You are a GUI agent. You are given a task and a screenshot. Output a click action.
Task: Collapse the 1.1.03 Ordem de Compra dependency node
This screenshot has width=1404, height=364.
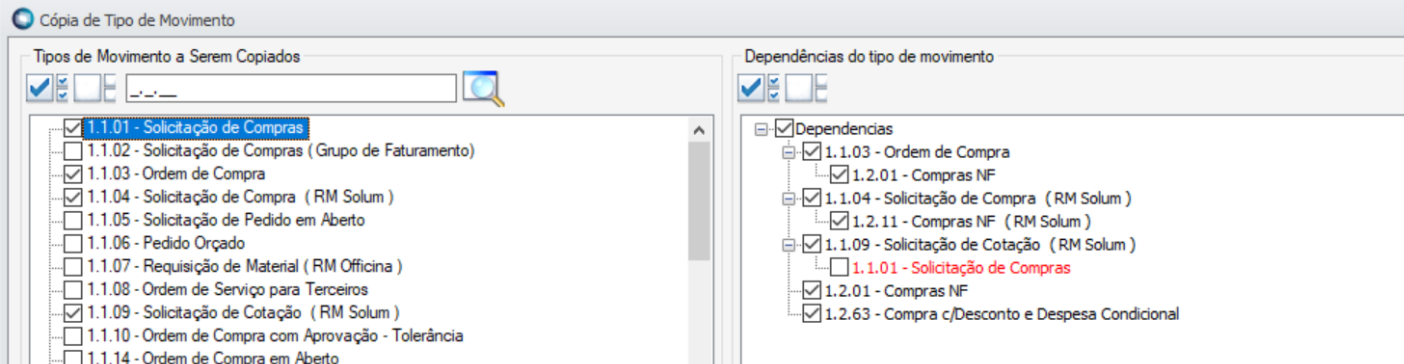[x=787, y=152]
